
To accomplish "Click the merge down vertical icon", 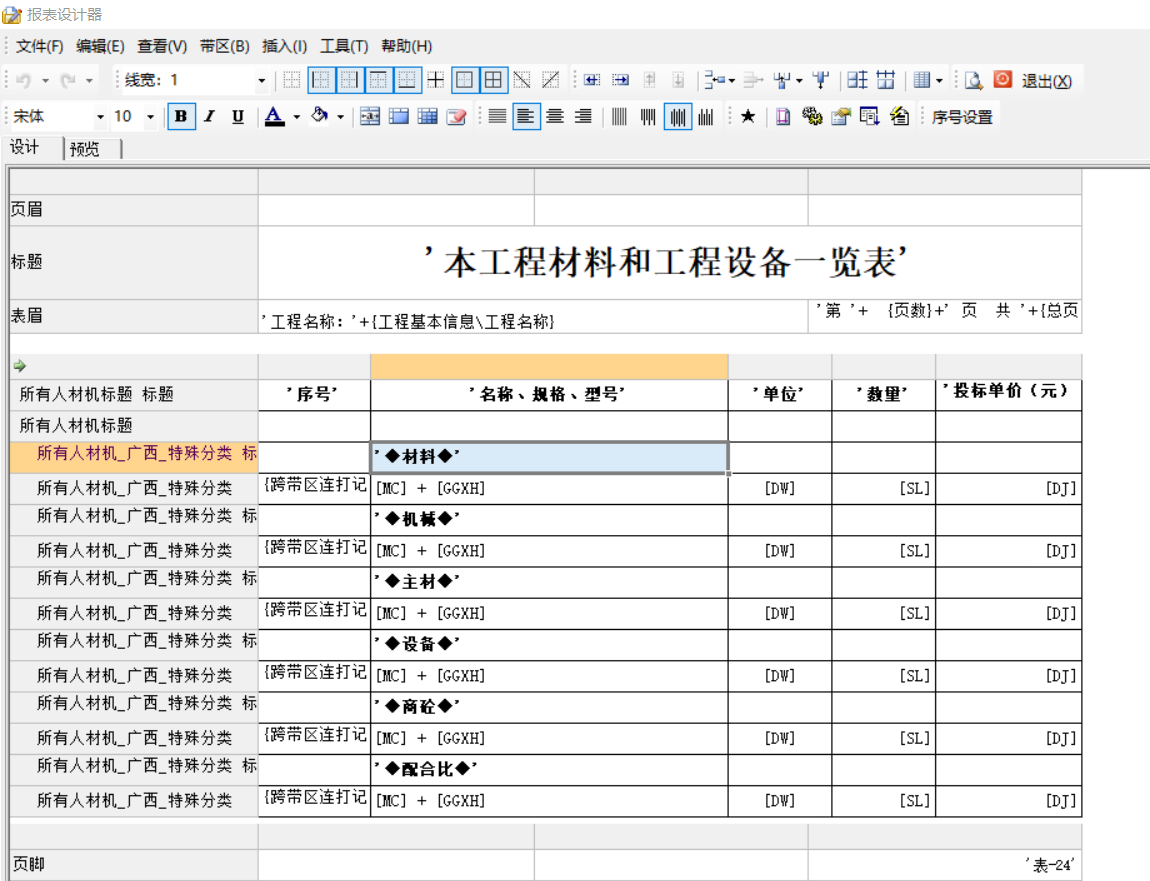I will (821, 80).
